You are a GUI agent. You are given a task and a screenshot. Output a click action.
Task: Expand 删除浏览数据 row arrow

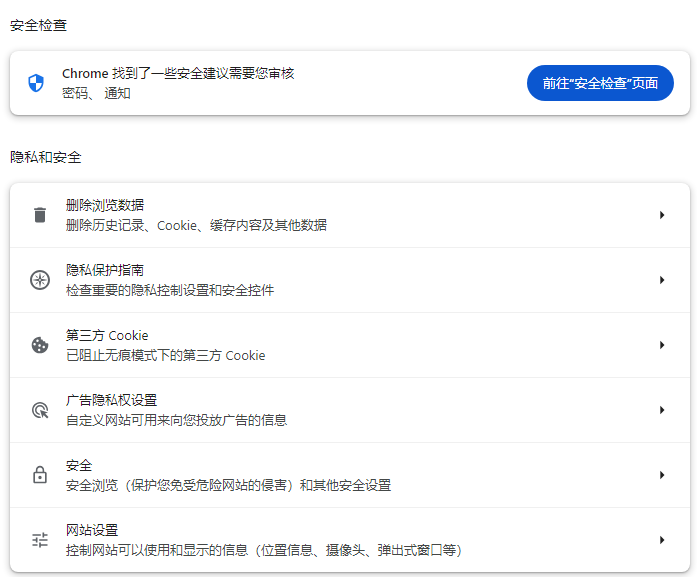tap(662, 215)
